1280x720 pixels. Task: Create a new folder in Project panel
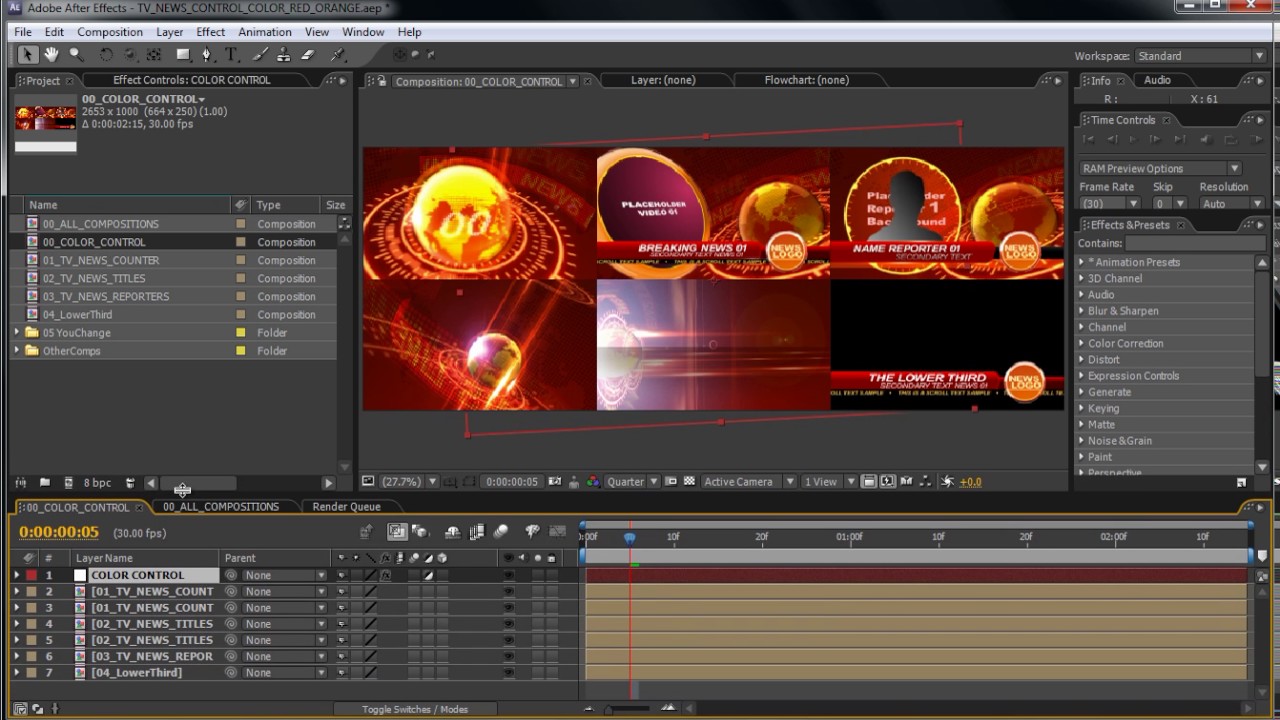tap(44, 483)
